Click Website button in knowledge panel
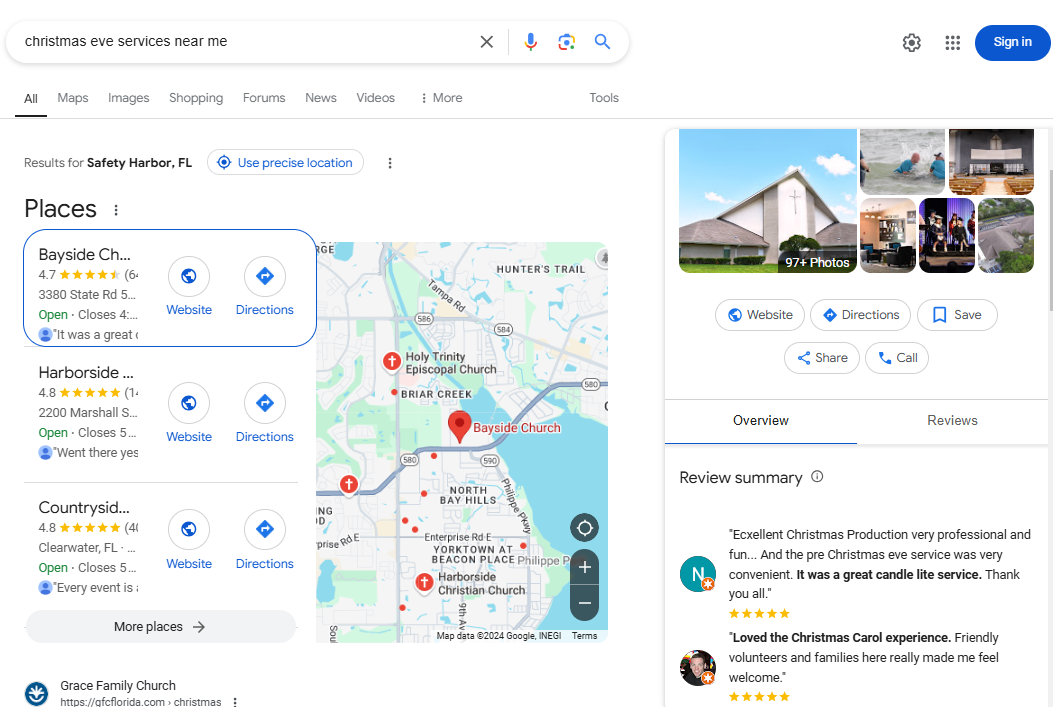 click(x=760, y=315)
